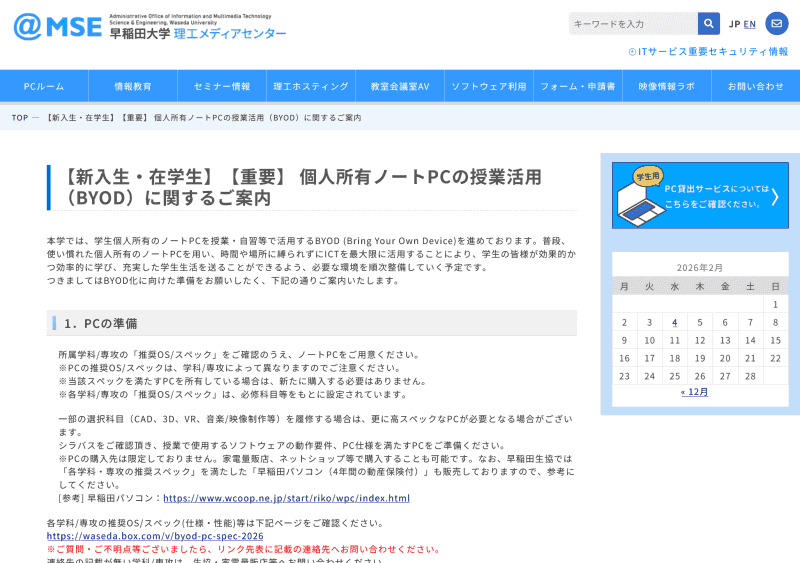The image size is (800, 563).
Task: Click the page title 個人所有ノートPCの授業活用
Action: pyautogui.click(x=420, y=177)
